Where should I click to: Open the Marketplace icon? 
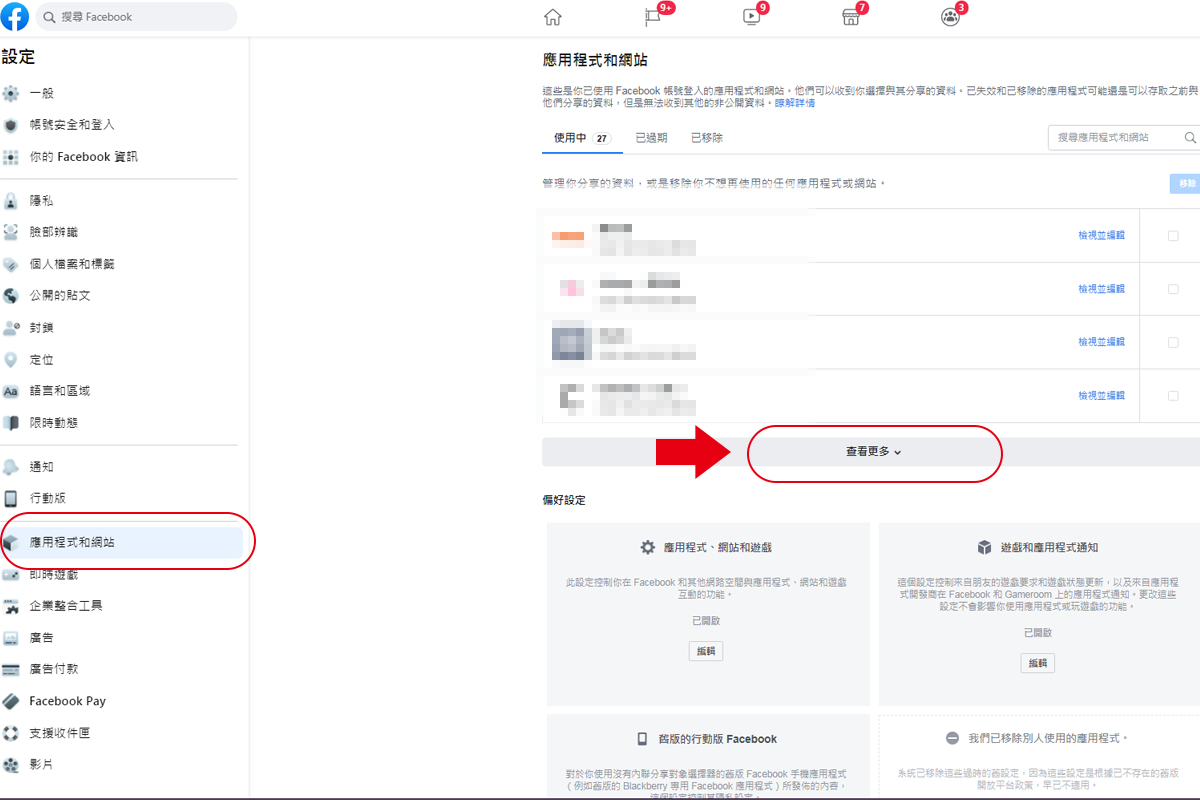tap(850, 17)
